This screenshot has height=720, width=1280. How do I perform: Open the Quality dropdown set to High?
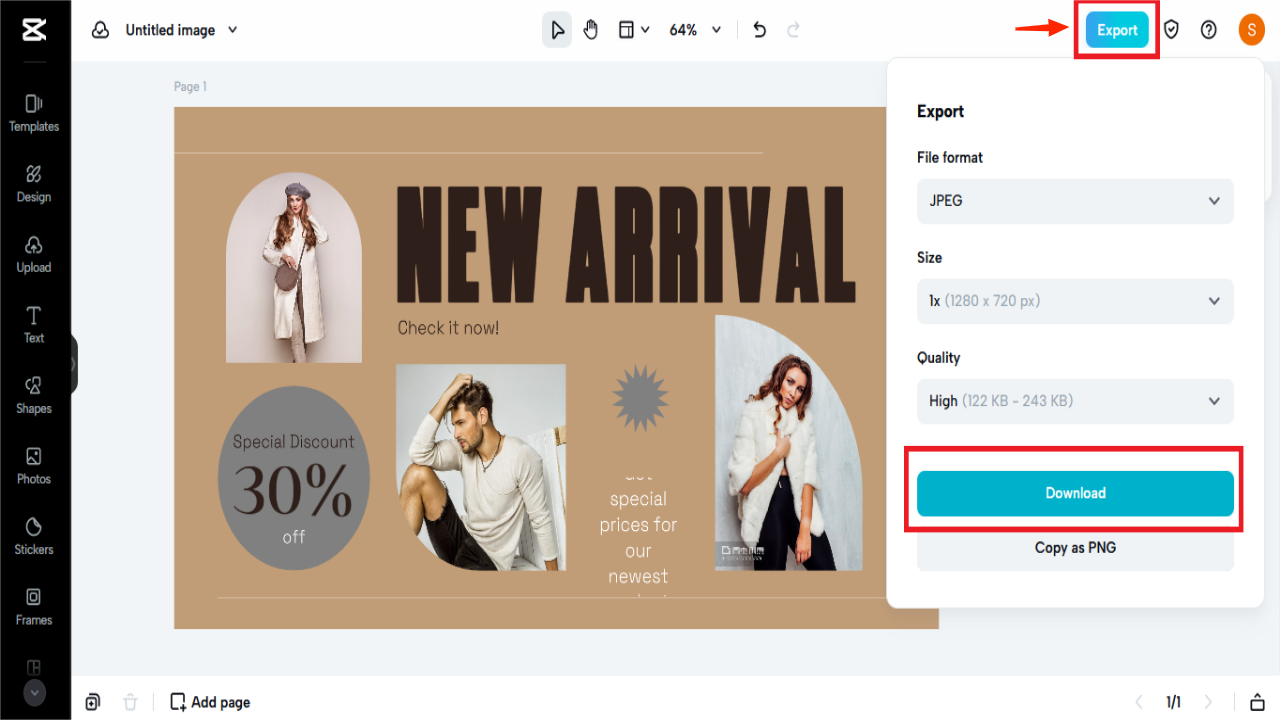point(1075,401)
